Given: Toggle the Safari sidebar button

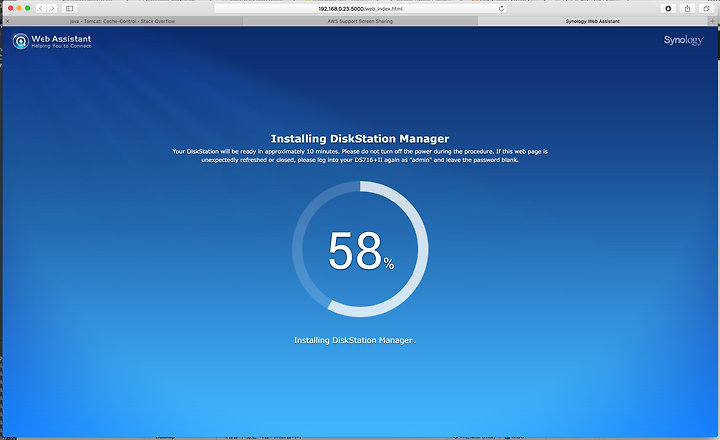Looking at the screenshot, I should coord(69,8).
